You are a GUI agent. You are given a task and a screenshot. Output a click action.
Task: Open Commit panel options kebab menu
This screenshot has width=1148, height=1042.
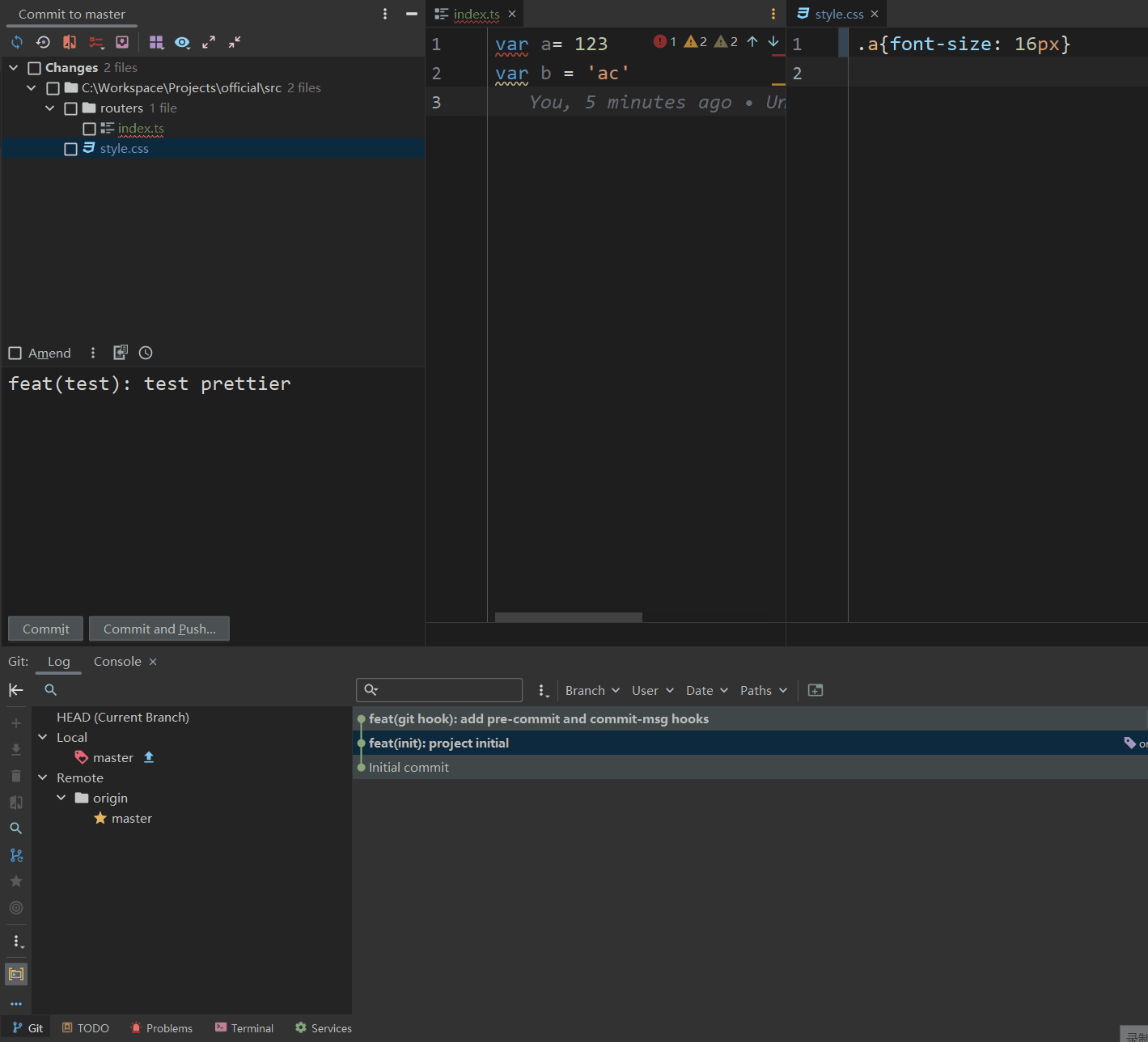point(385,14)
